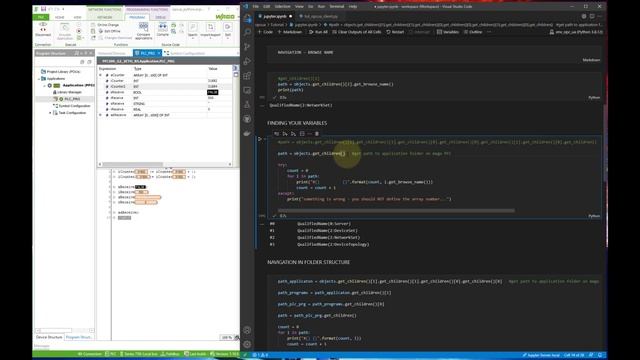Open notebook settings gear at editor top right

[584, 16]
